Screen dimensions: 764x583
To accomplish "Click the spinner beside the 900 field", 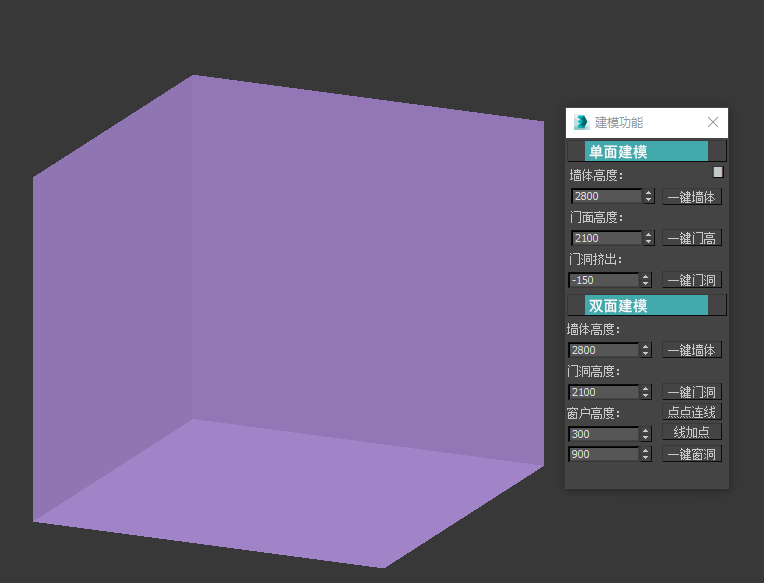I will coord(646,454).
